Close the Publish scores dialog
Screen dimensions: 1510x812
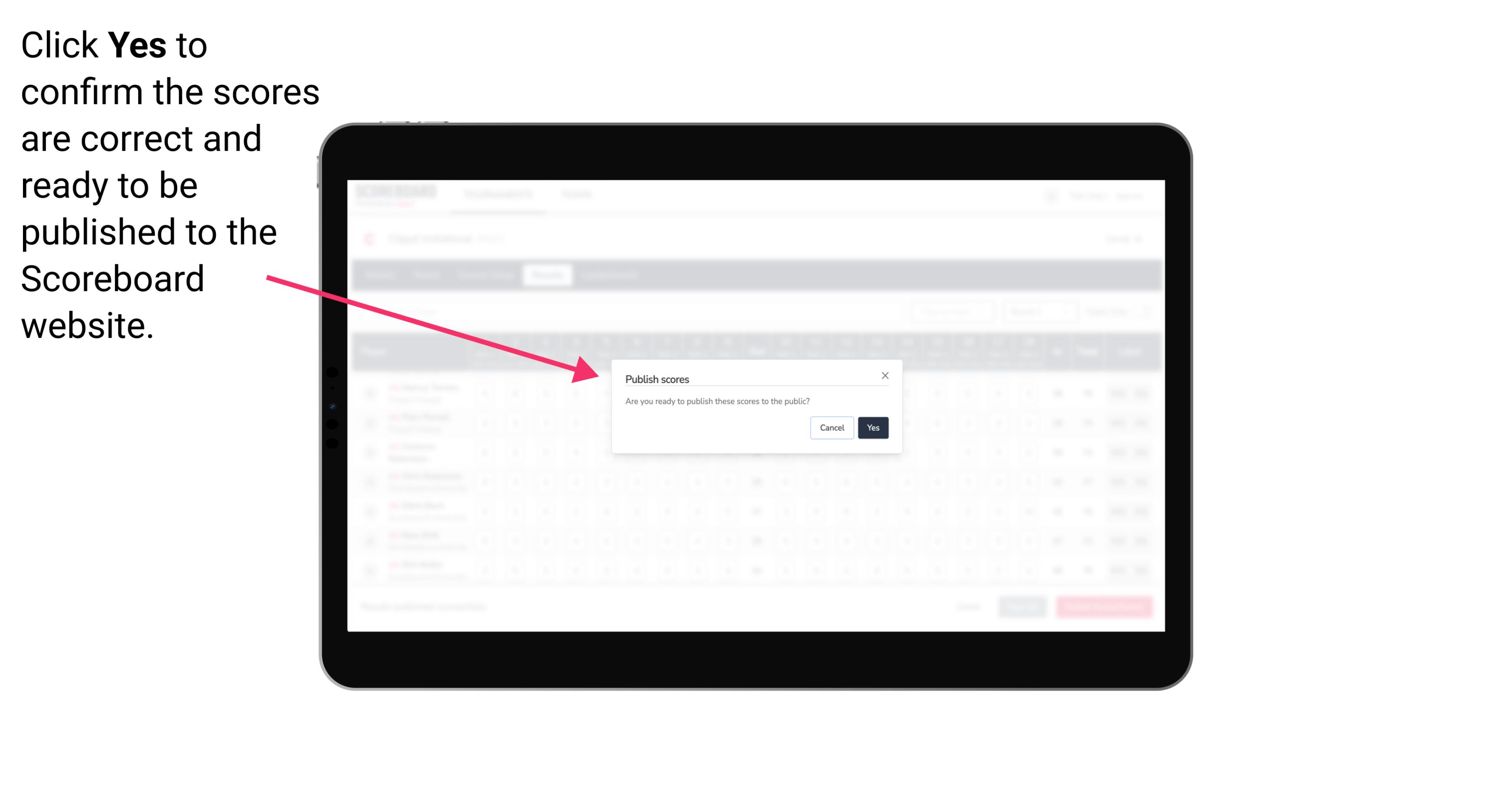click(x=884, y=375)
